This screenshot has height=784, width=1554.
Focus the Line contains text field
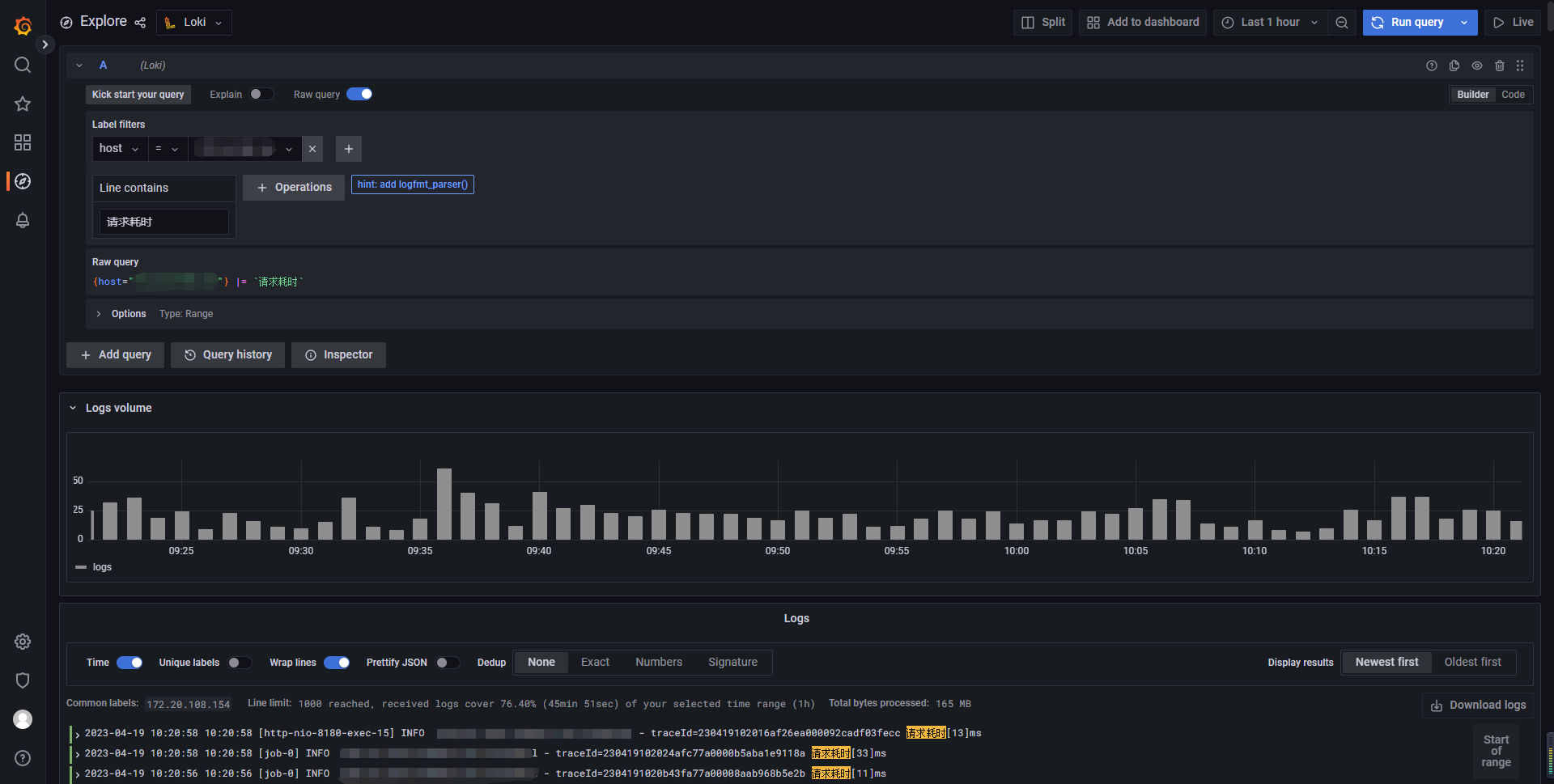coord(164,222)
